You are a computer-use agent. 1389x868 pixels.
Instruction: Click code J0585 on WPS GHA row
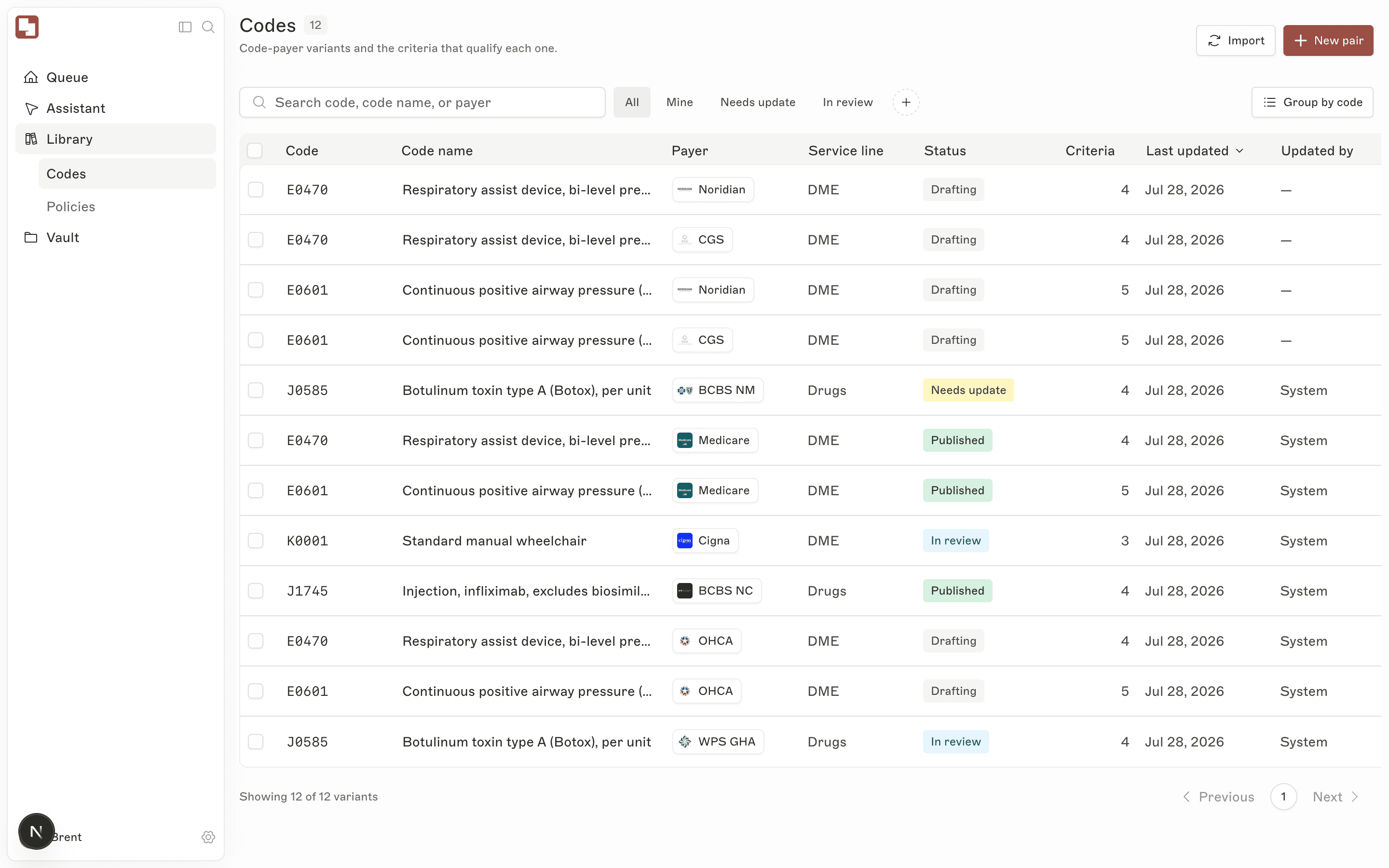(307, 741)
